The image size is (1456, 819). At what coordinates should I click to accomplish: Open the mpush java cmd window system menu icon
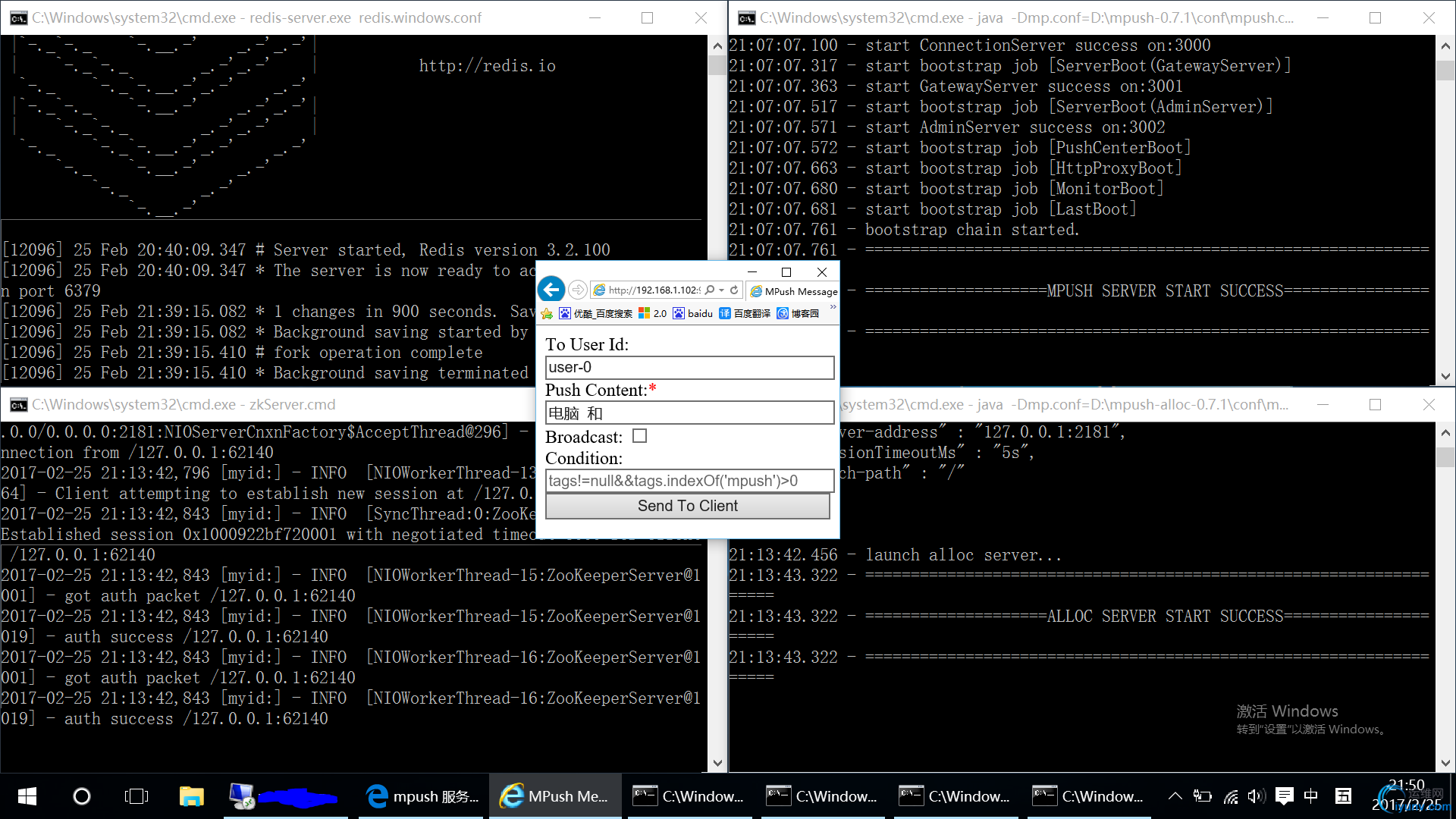pos(746,18)
